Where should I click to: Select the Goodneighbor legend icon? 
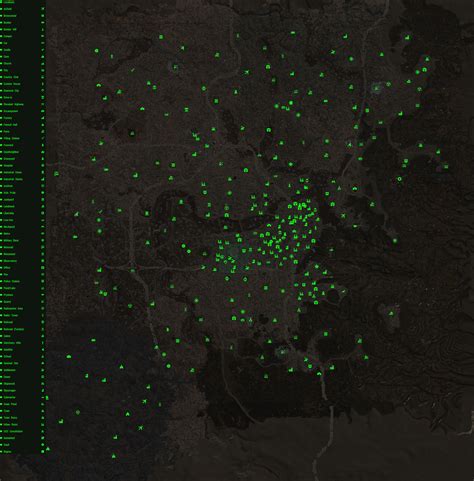[x=43, y=152]
